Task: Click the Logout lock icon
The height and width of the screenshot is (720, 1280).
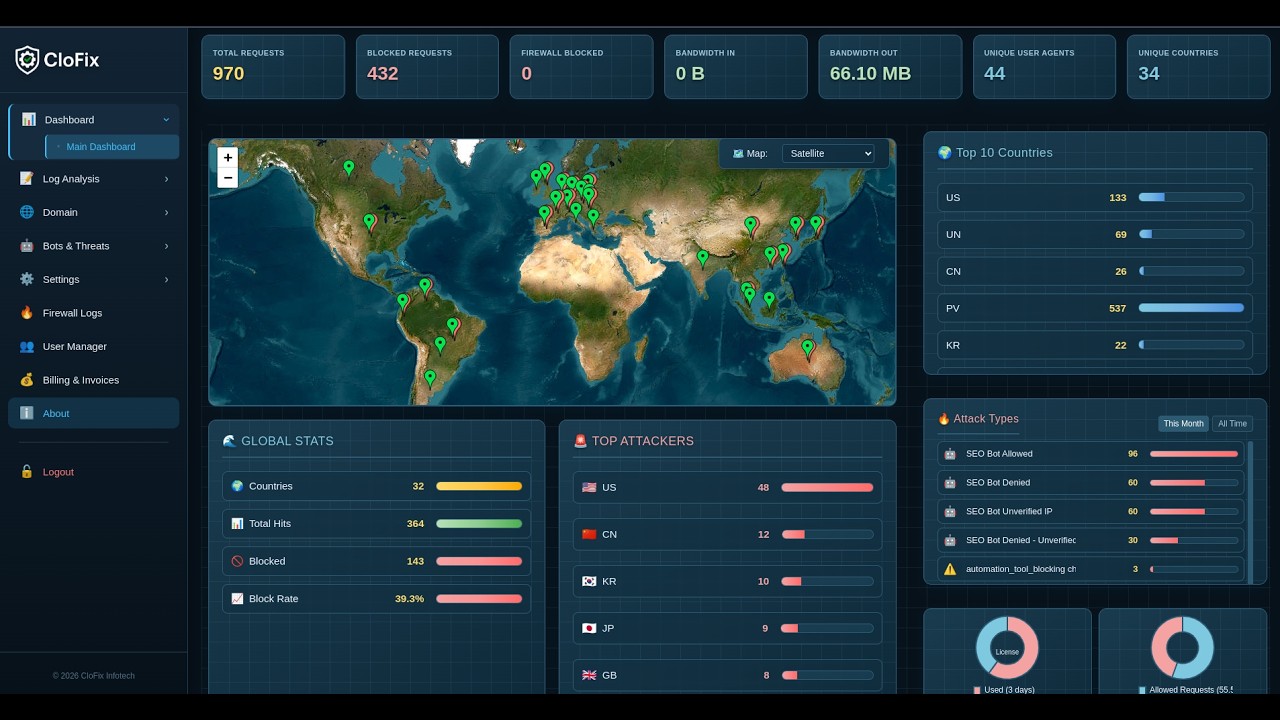Action: [x=26, y=472]
